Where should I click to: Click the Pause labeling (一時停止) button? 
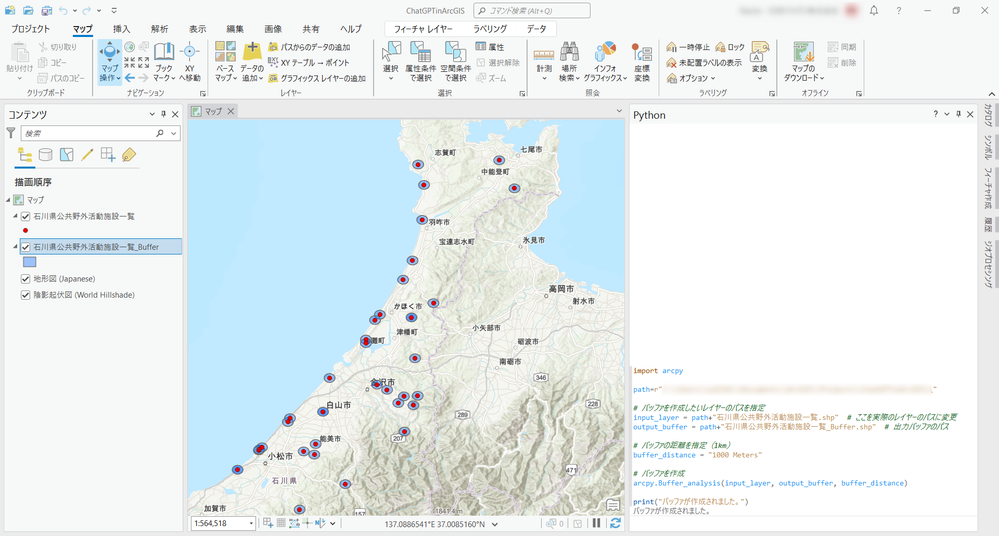click(x=688, y=47)
